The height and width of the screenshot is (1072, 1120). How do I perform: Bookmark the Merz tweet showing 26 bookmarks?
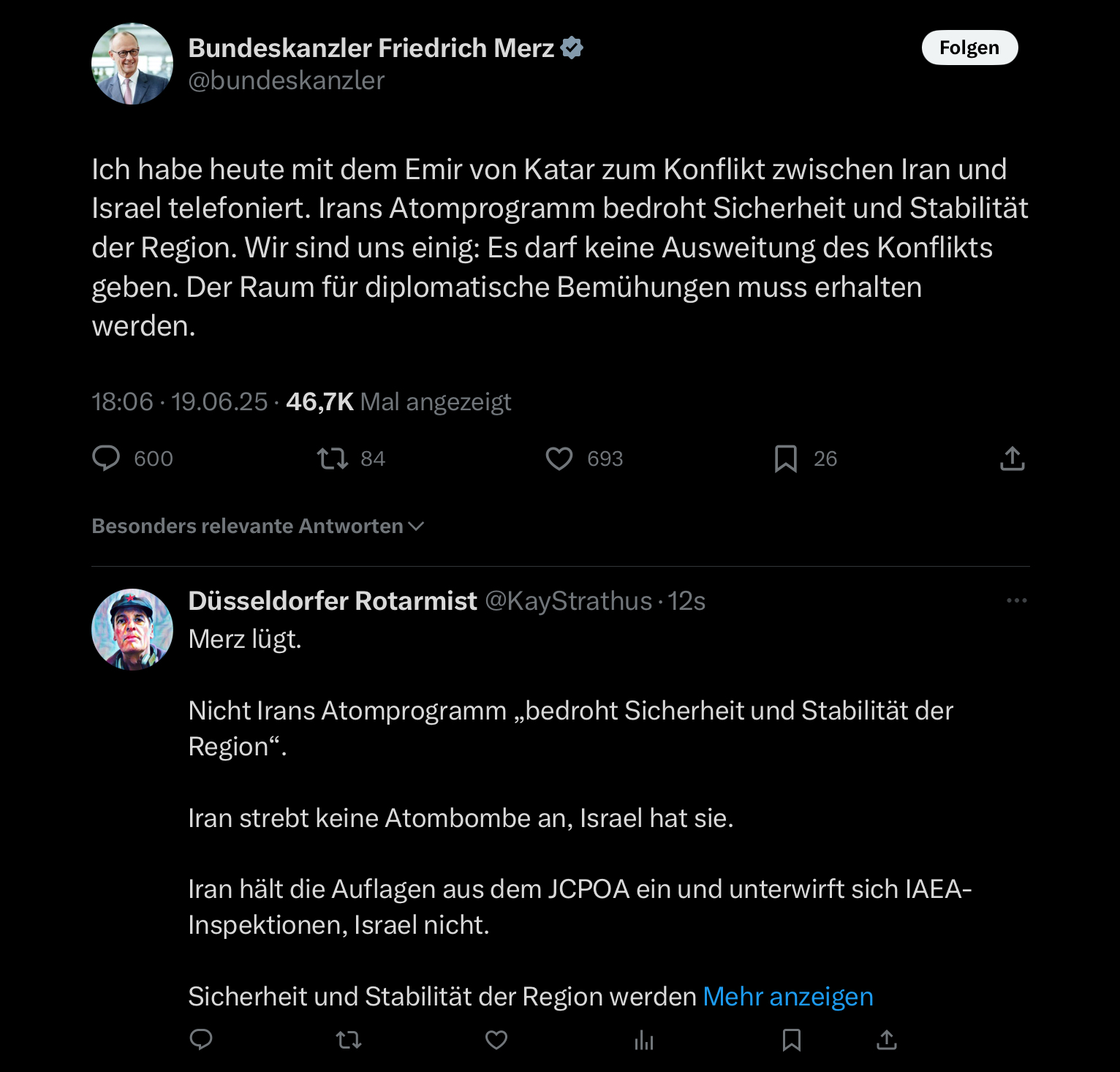coord(786,458)
